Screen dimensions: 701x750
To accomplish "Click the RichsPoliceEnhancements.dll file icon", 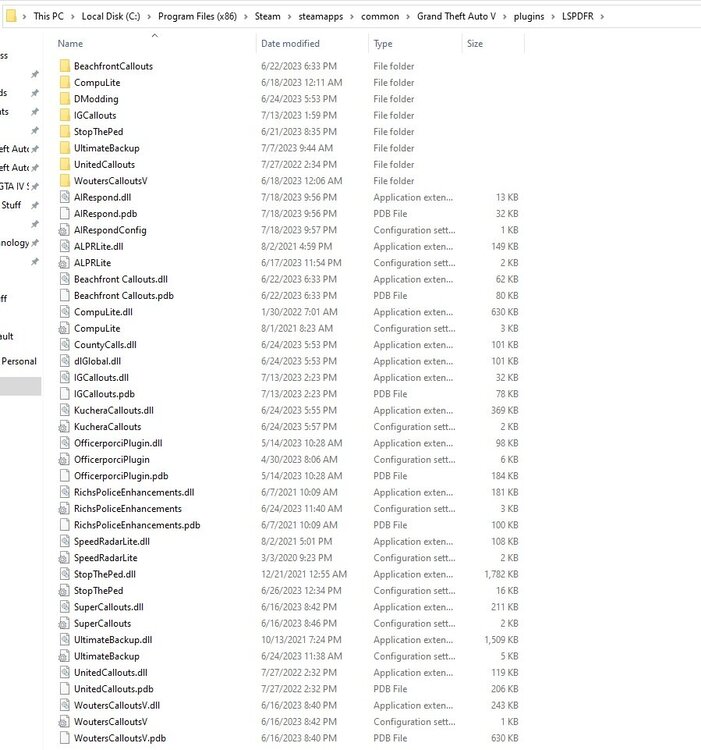I will (65, 492).
